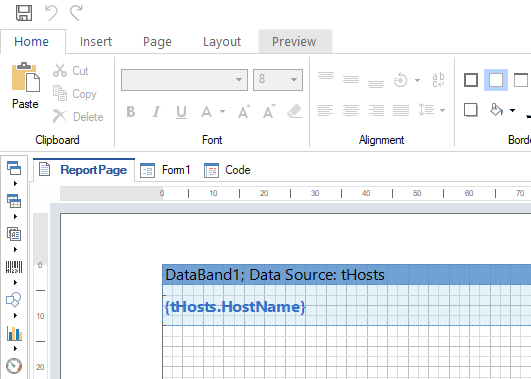The image size is (531, 379).
Task: Decrease font size with shrink icon
Action: pos(269,111)
